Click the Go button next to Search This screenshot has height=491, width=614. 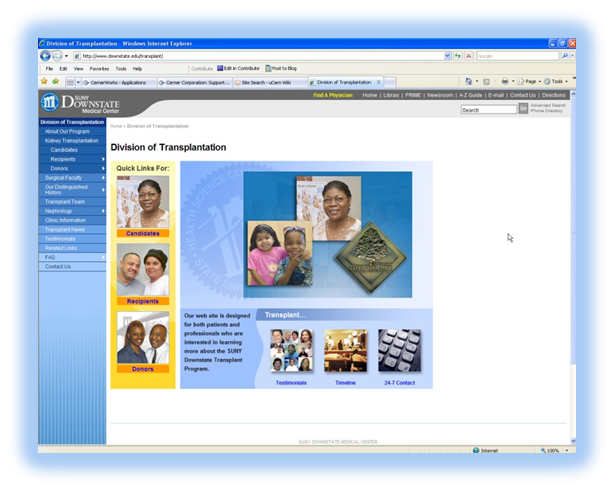523,108
